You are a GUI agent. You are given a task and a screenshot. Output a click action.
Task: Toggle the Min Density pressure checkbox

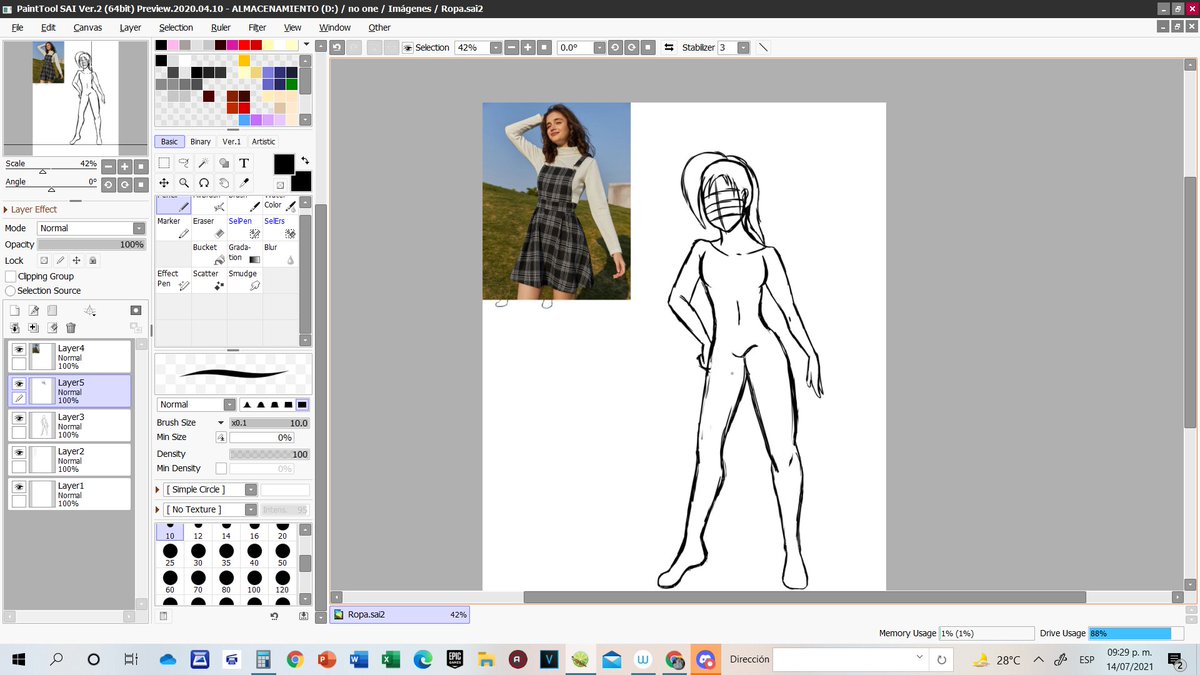(221, 468)
